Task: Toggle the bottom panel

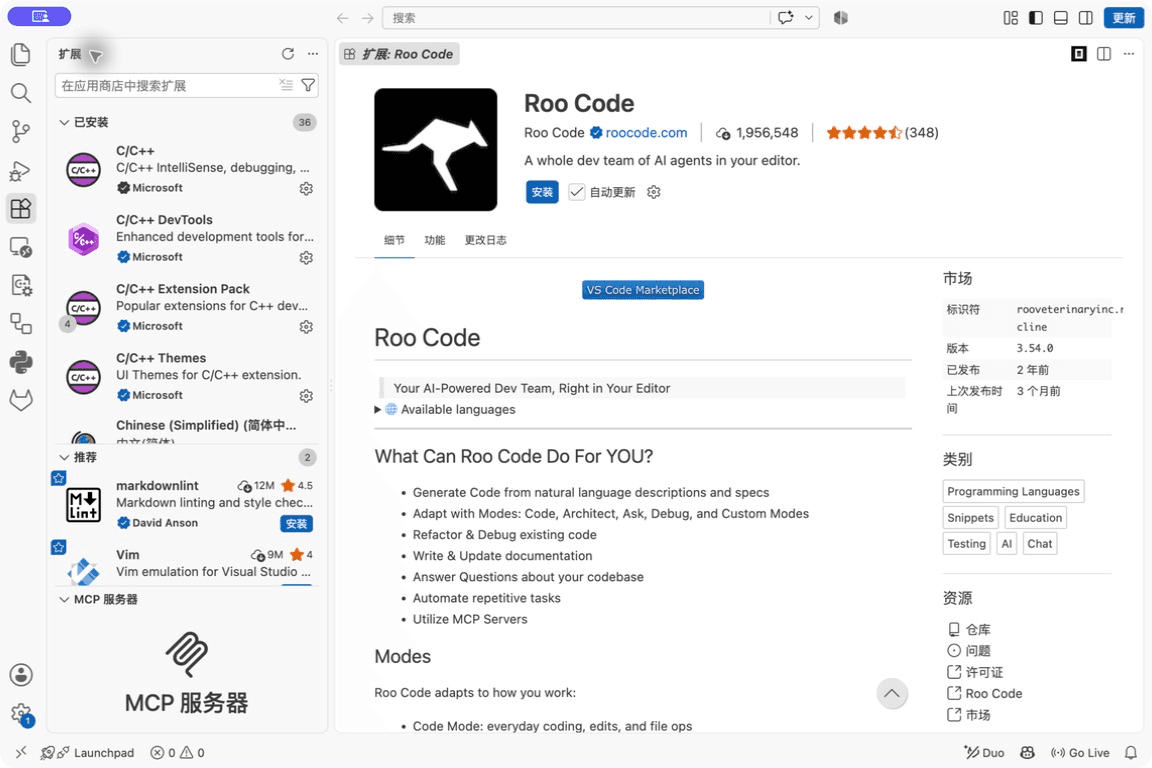Action: pos(1061,18)
